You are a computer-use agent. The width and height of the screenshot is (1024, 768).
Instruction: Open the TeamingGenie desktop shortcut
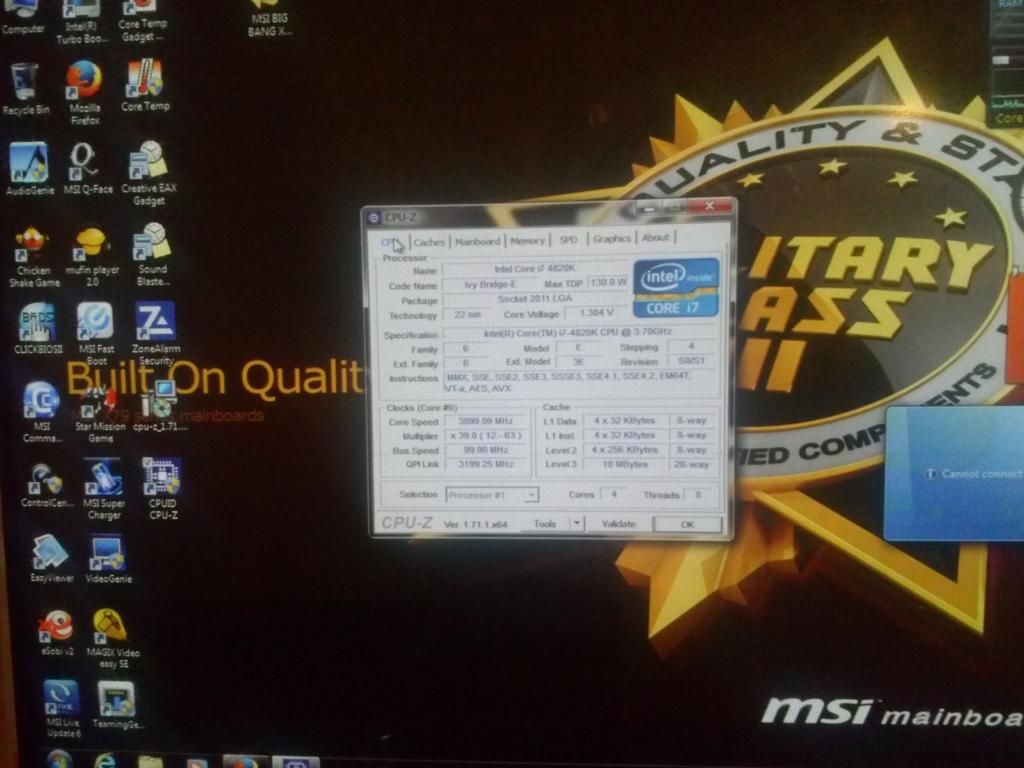pos(118,705)
